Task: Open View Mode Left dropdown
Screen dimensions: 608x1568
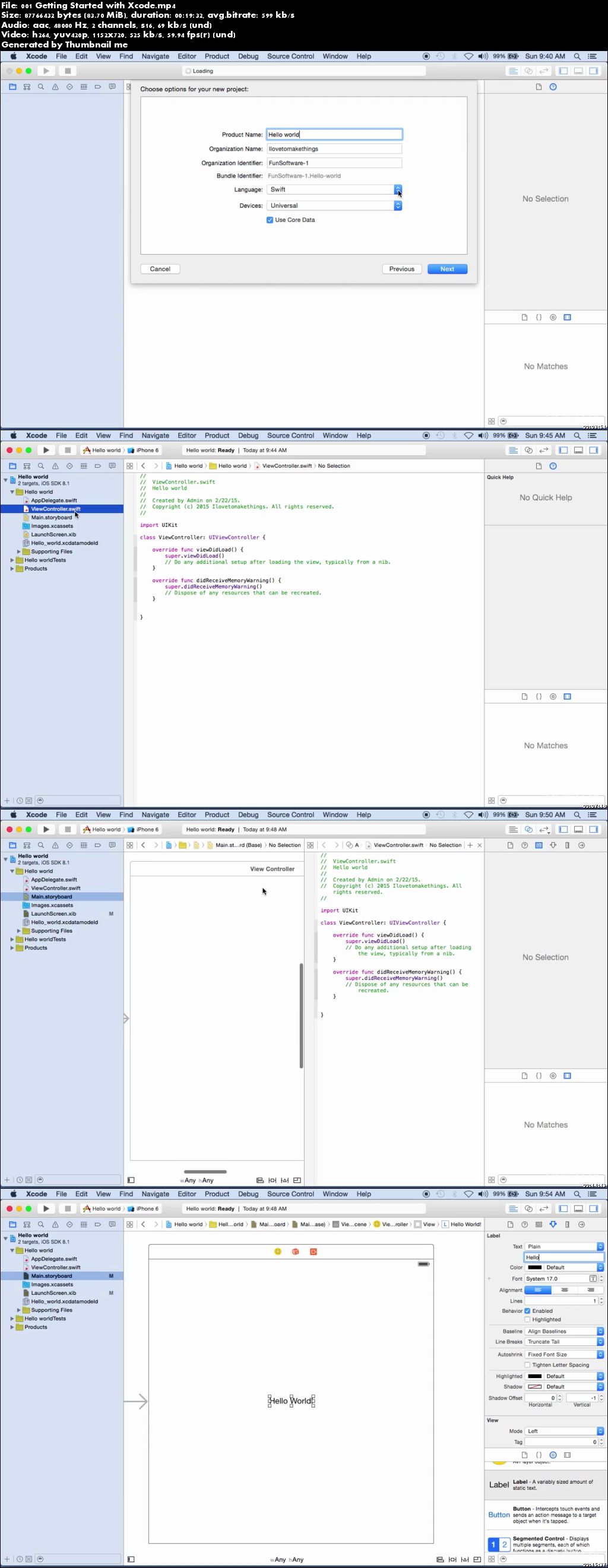Action: tap(564, 1431)
